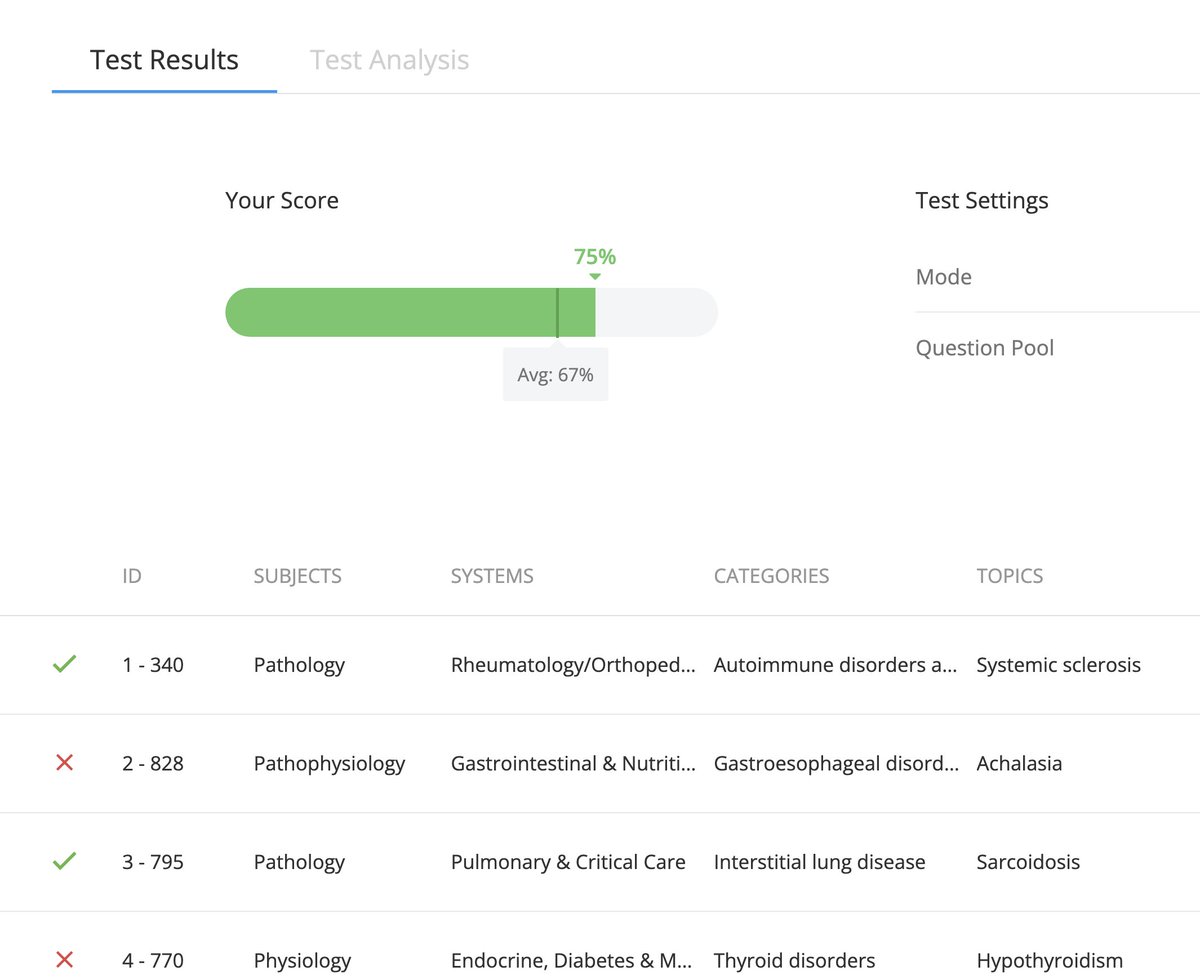Screen dimensions: 1200x980
Task: Sort by the SYSTEMS column header
Action: (x=492, y=576)
